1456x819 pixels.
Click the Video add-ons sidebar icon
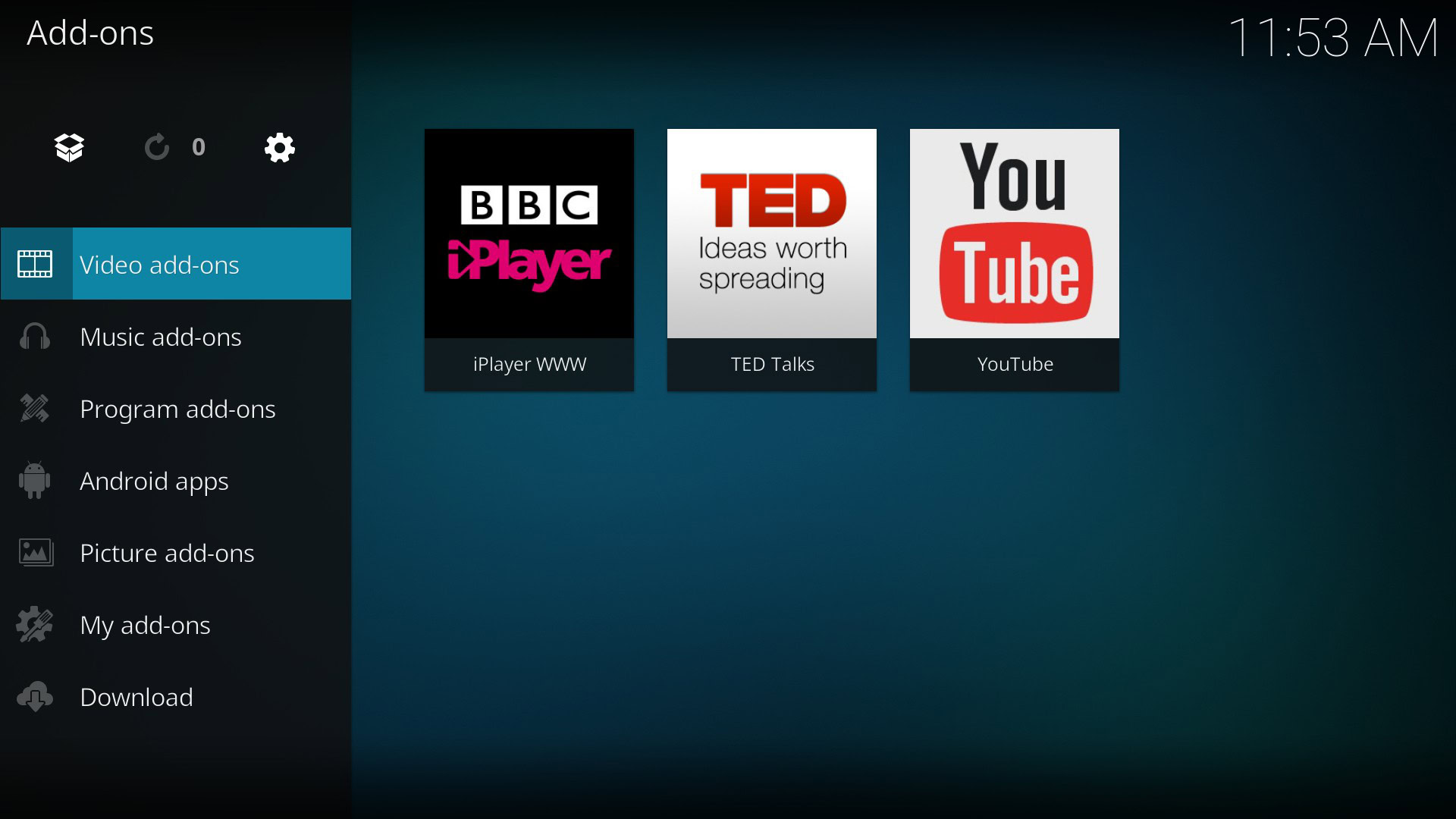36,263
